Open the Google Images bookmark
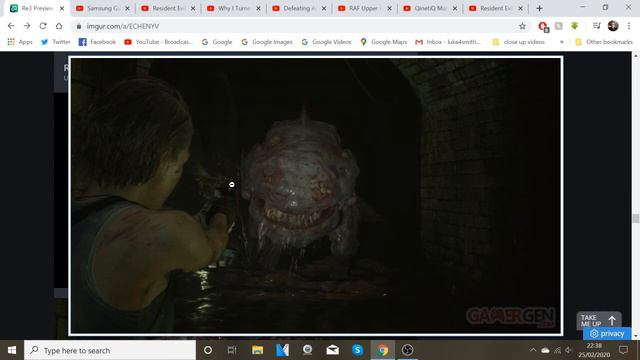640x360 pixels. [267, 42]
